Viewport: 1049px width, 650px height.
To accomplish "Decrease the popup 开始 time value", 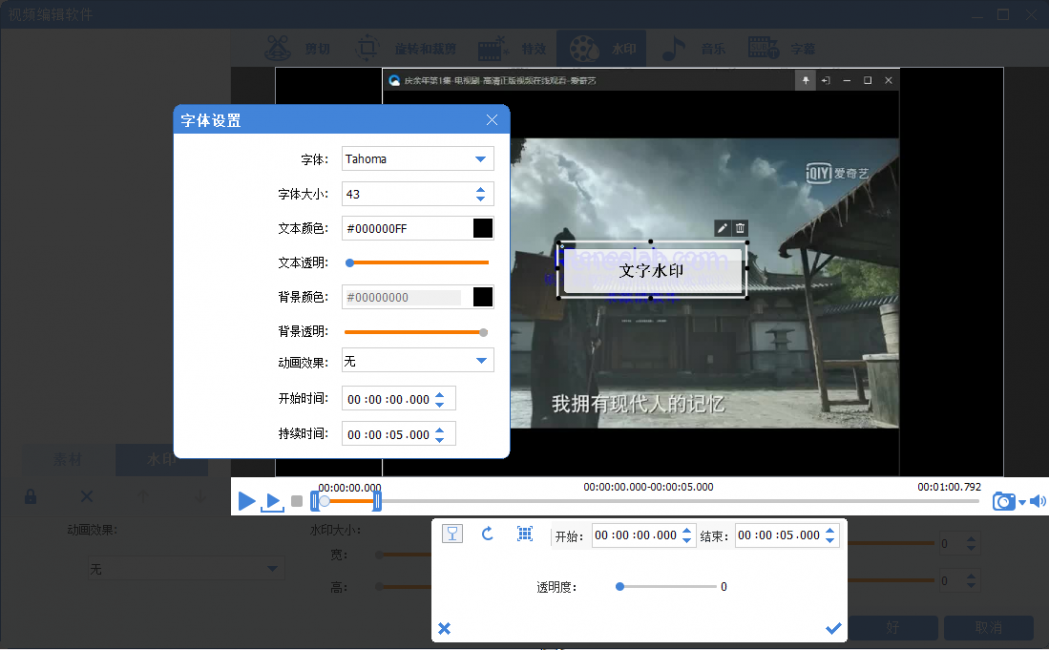I will [687, 540].
